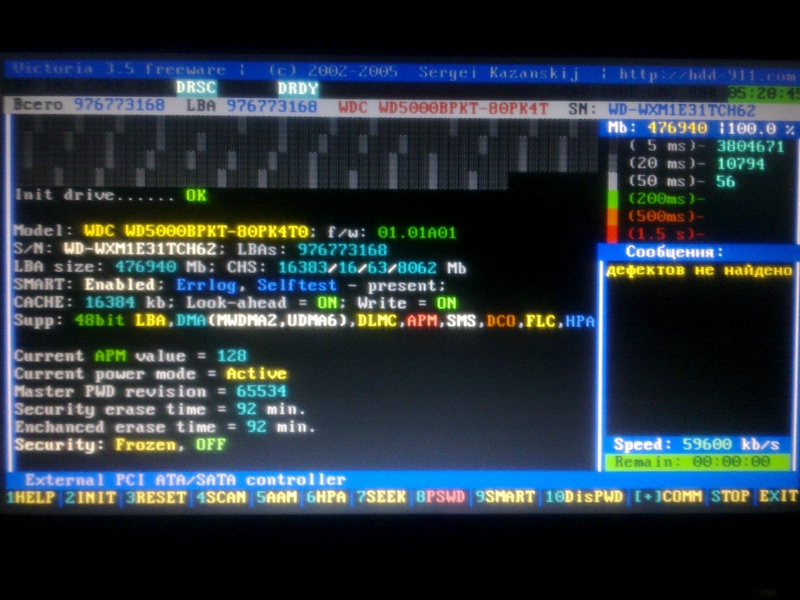Image resolution: width=800 pixels, height=600 pixels.
Task: Click the orange DCO support flag
Action: (501, 321)
